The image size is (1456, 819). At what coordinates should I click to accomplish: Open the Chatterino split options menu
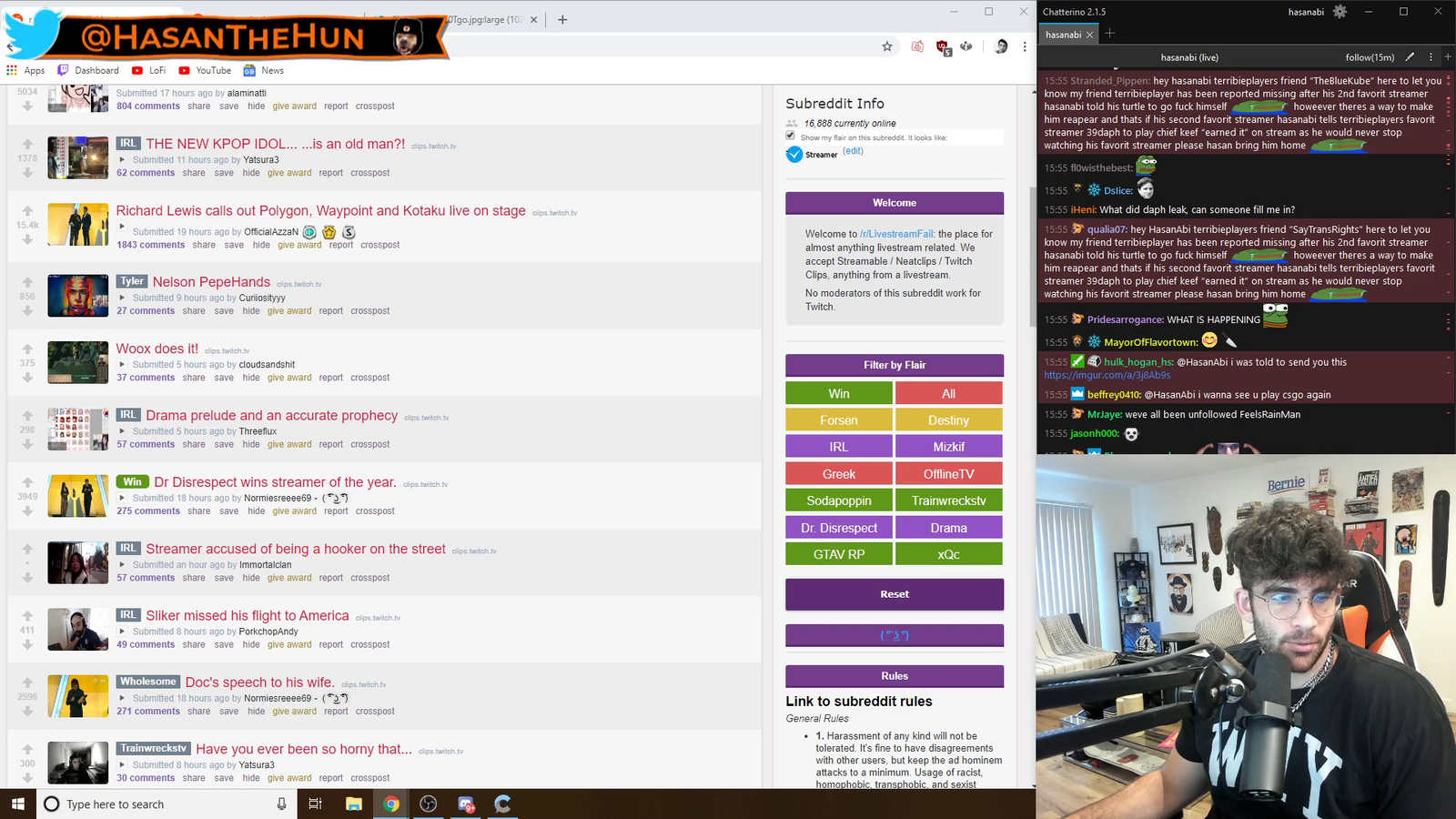[1431, 56]
